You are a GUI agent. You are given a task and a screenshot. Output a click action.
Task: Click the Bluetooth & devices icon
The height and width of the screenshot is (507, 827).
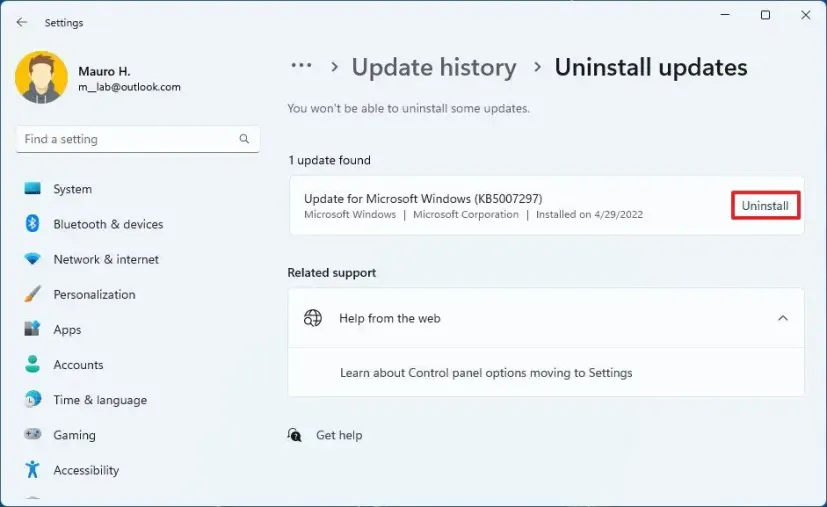32,224
